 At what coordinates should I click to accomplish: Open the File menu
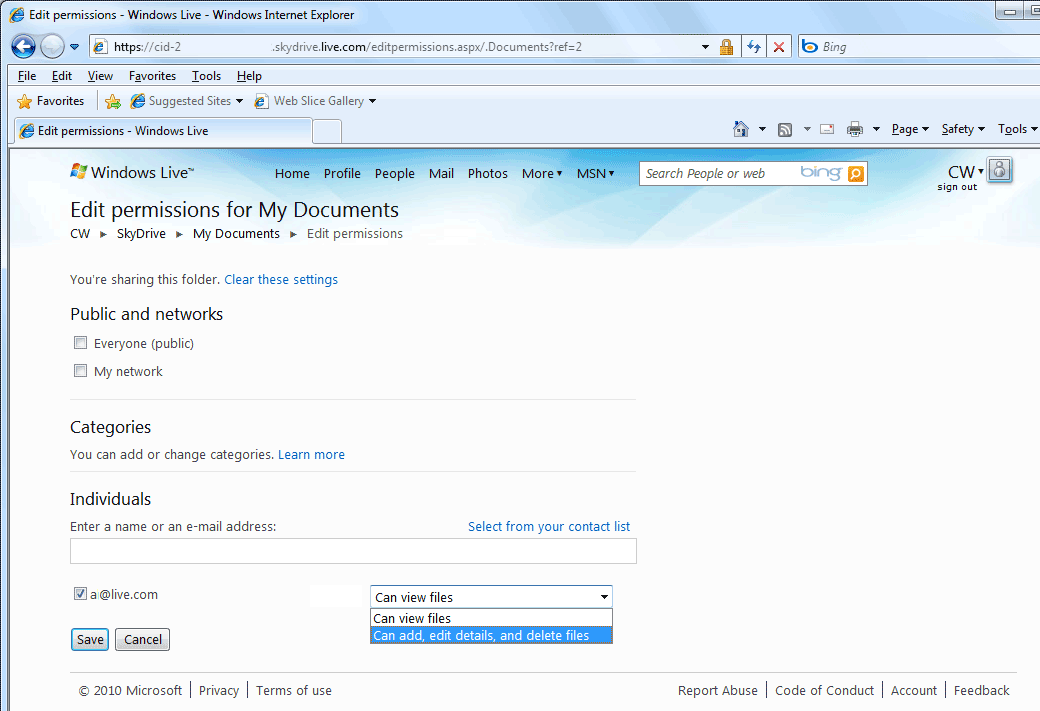pos(27,76)
